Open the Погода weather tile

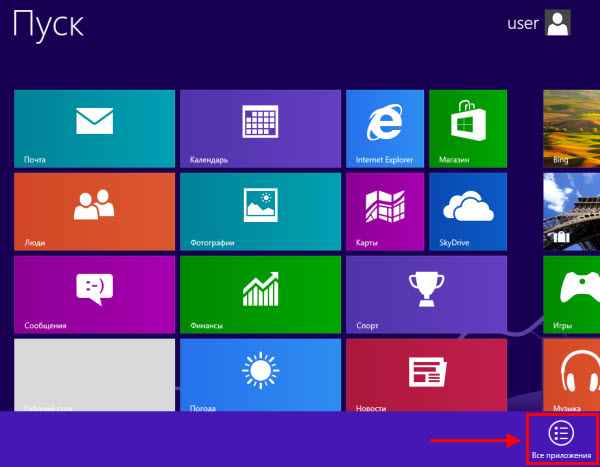(259, 374)
